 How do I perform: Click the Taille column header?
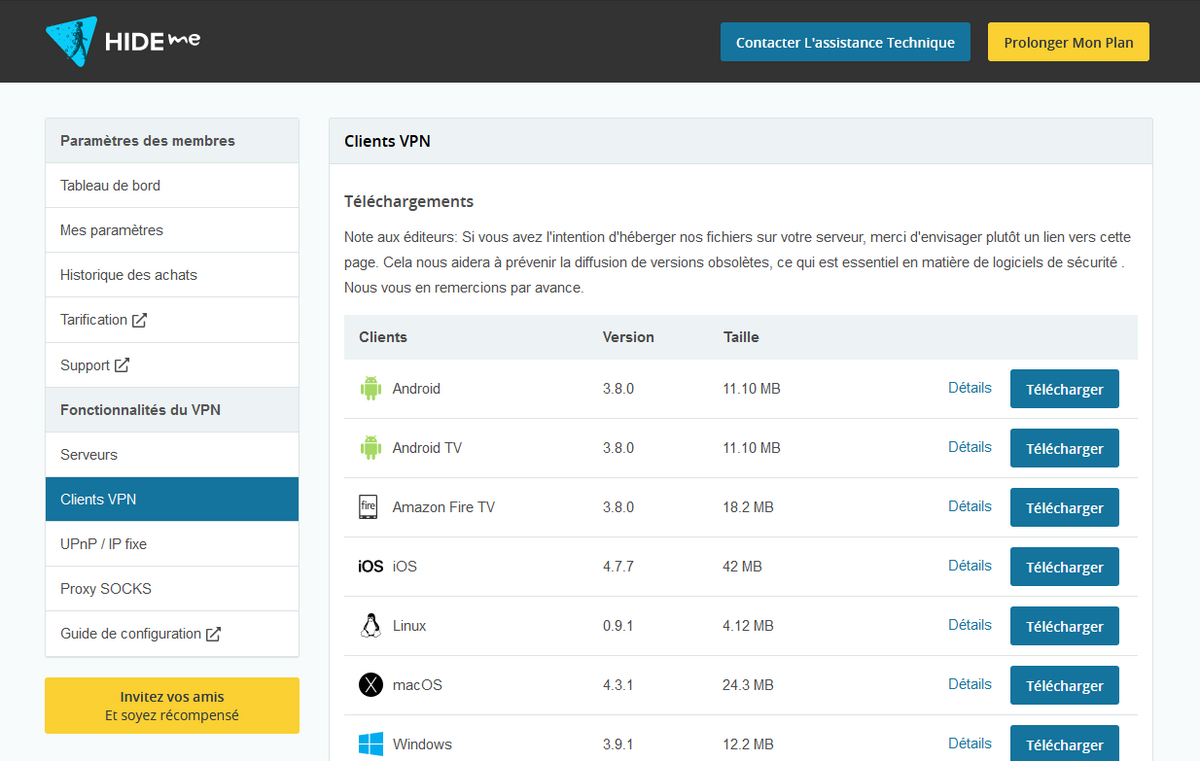pos(741,337)
